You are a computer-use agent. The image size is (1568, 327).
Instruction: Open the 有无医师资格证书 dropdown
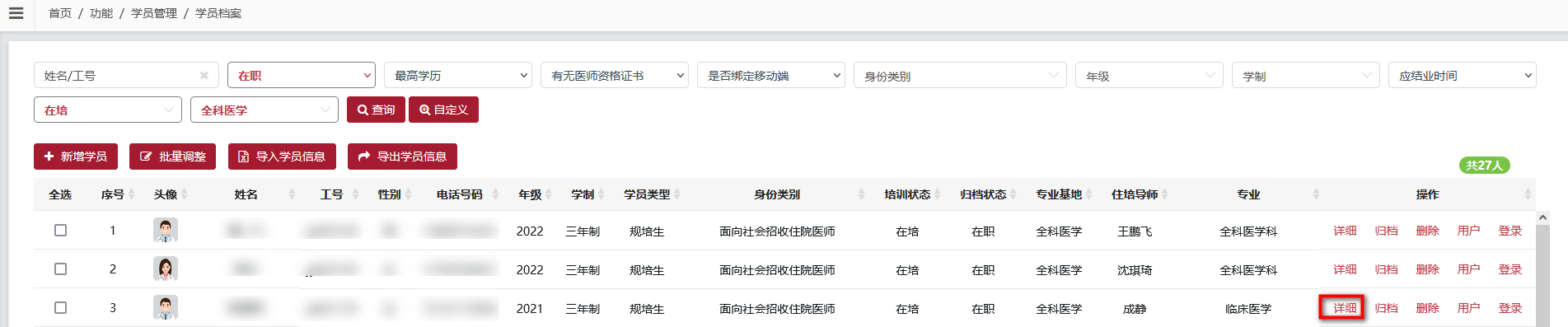615,76
